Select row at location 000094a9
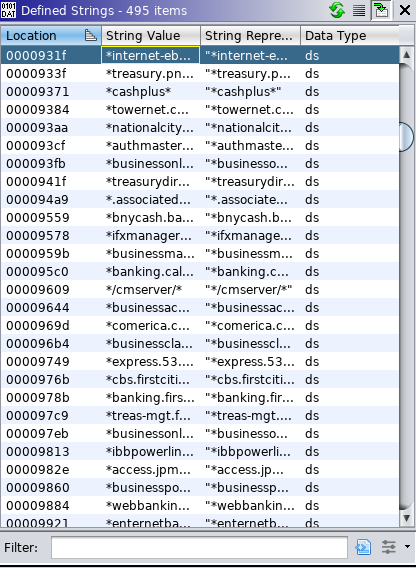Screen dimensions: 416x568 [x=199, y=200]
